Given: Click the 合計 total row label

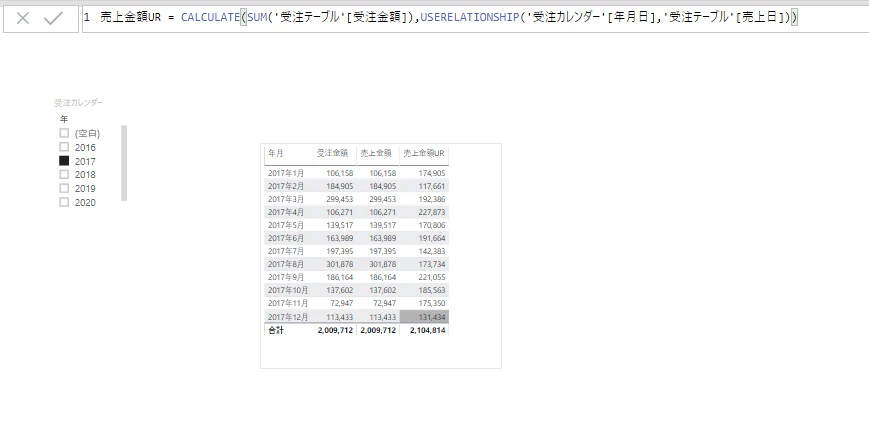Looking at the screenshot, I should point(275,330).
